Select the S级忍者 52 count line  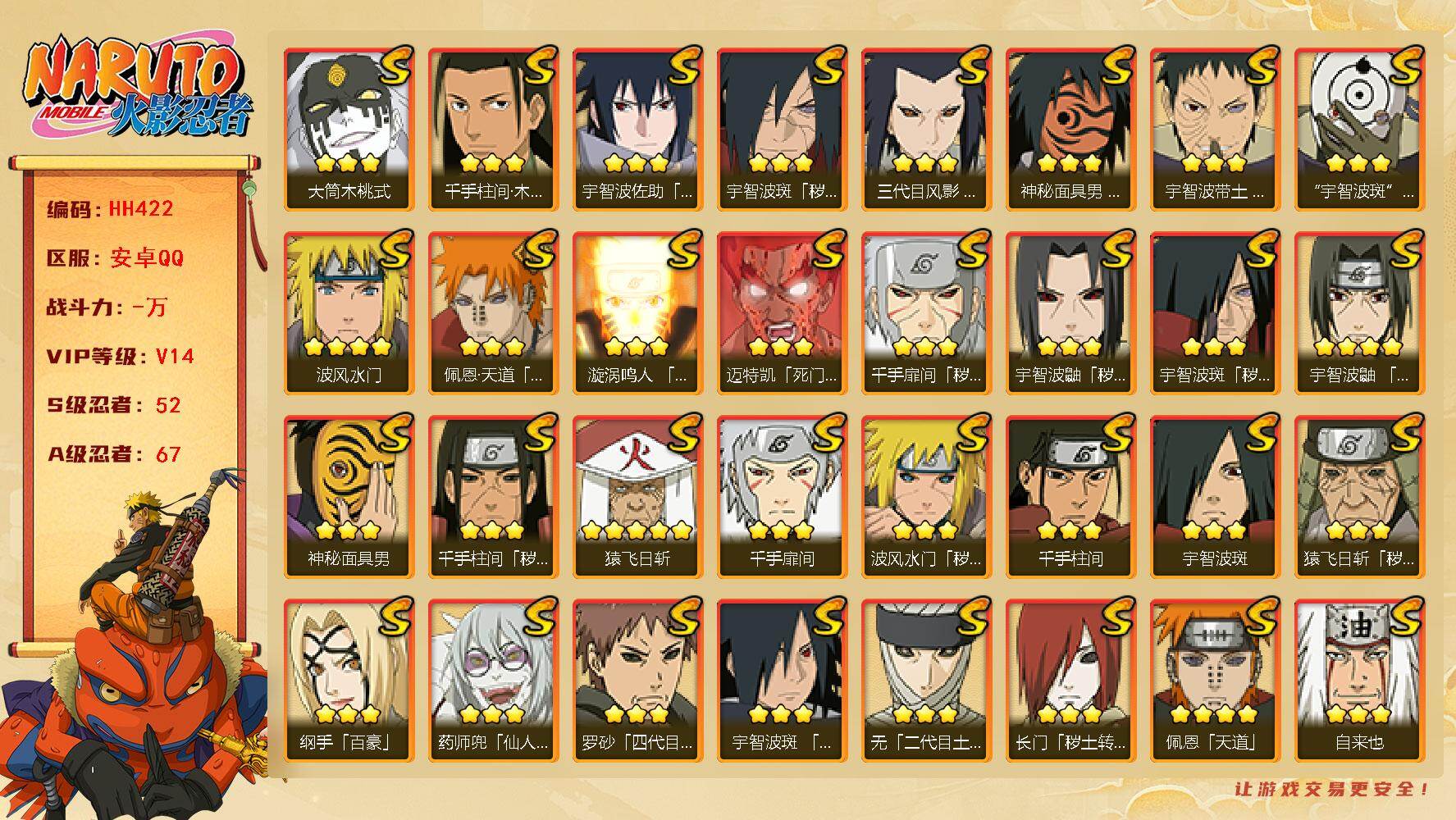point(113,406)
